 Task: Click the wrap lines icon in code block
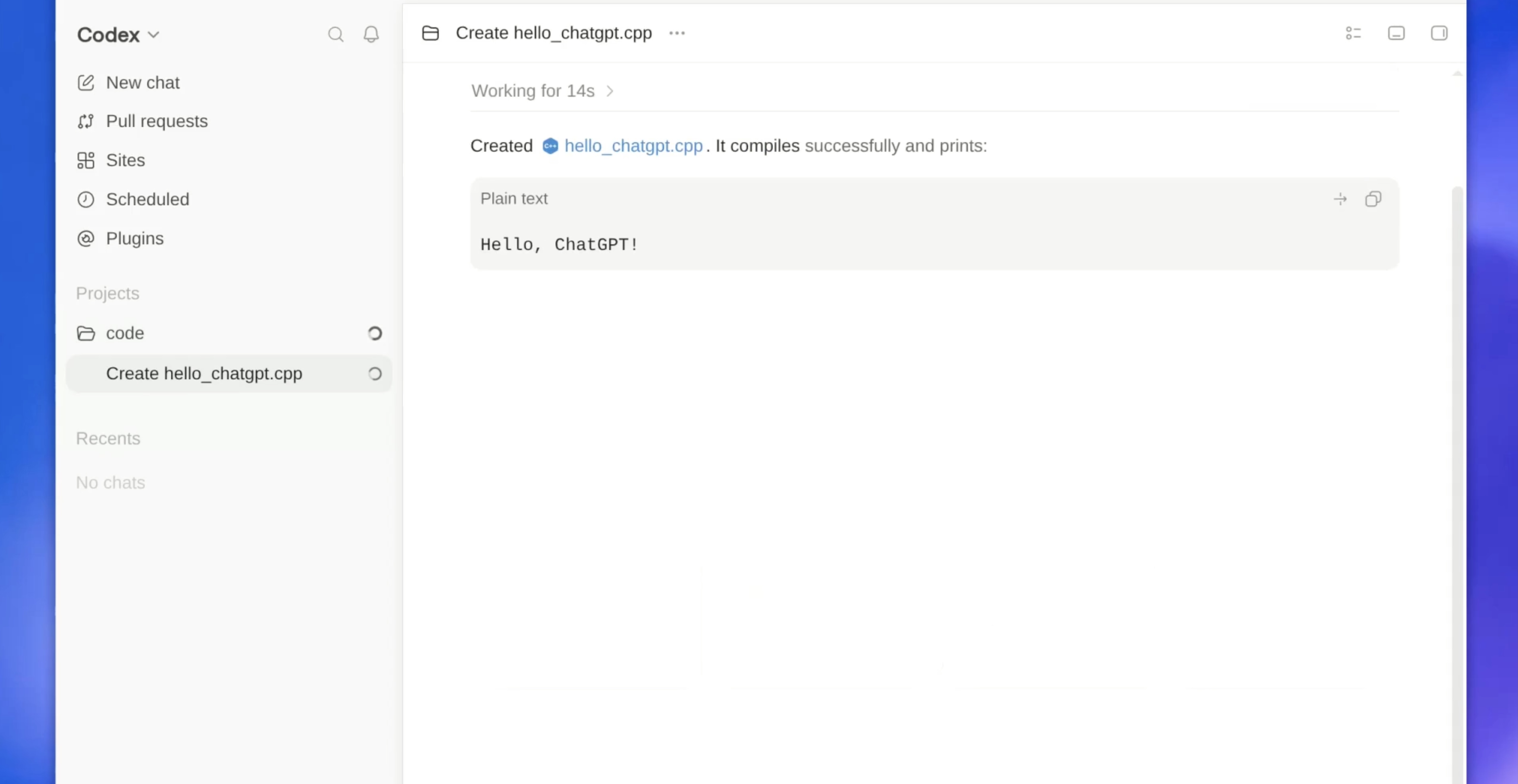click(1341, 200)
